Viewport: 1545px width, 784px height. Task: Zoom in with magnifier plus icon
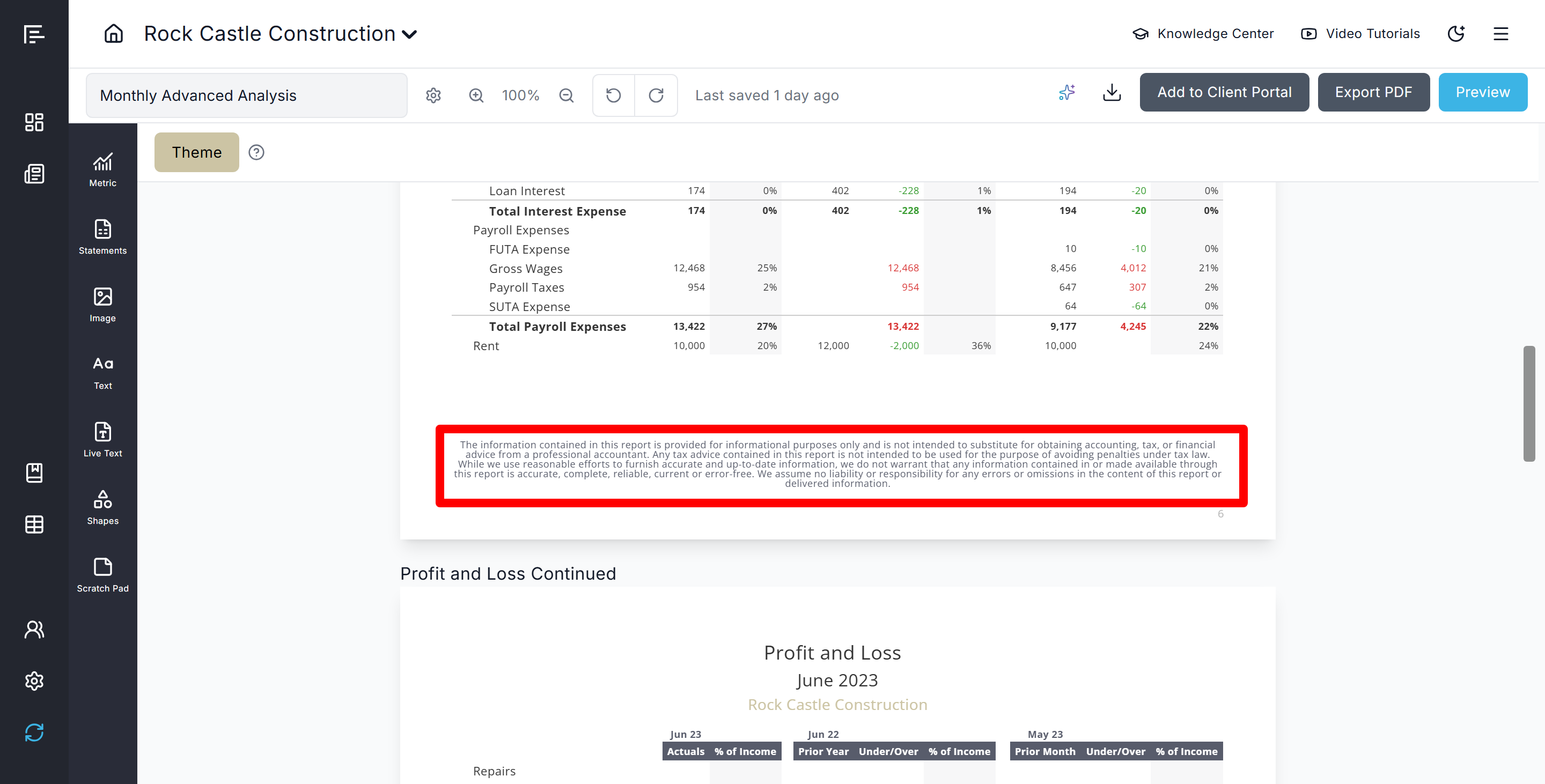(476, 95)
